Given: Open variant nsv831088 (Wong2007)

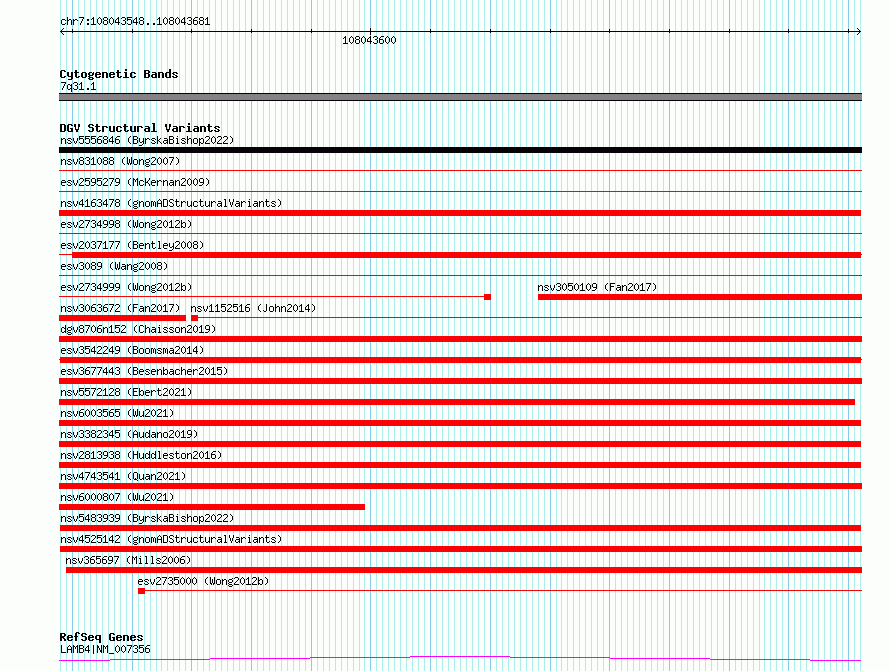Looking at the screenshot, I should 120,161.
